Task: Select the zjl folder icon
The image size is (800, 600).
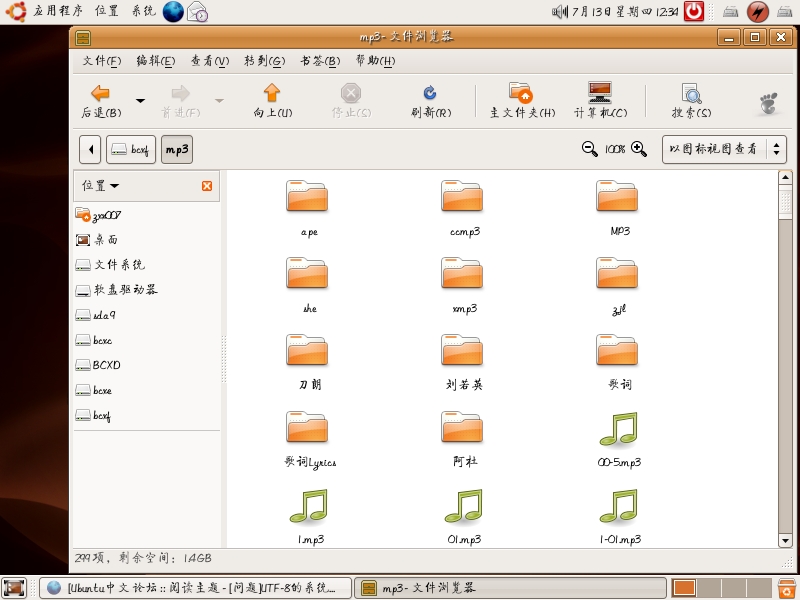Action: (617, 273)
